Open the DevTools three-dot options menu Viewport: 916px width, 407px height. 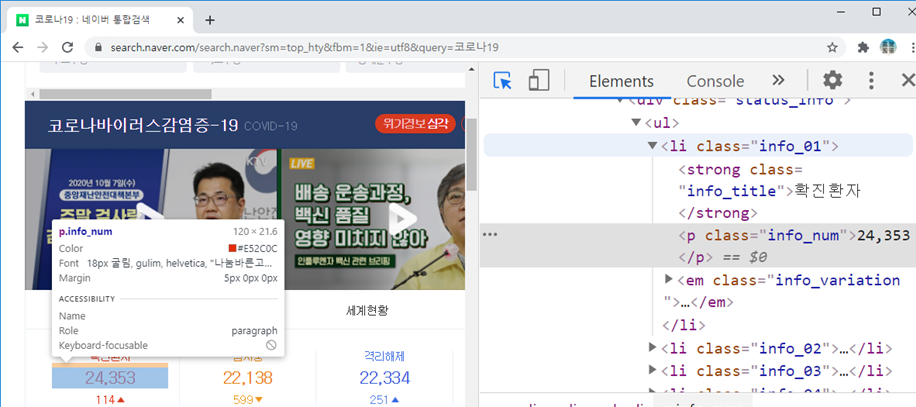pos(871,81)
